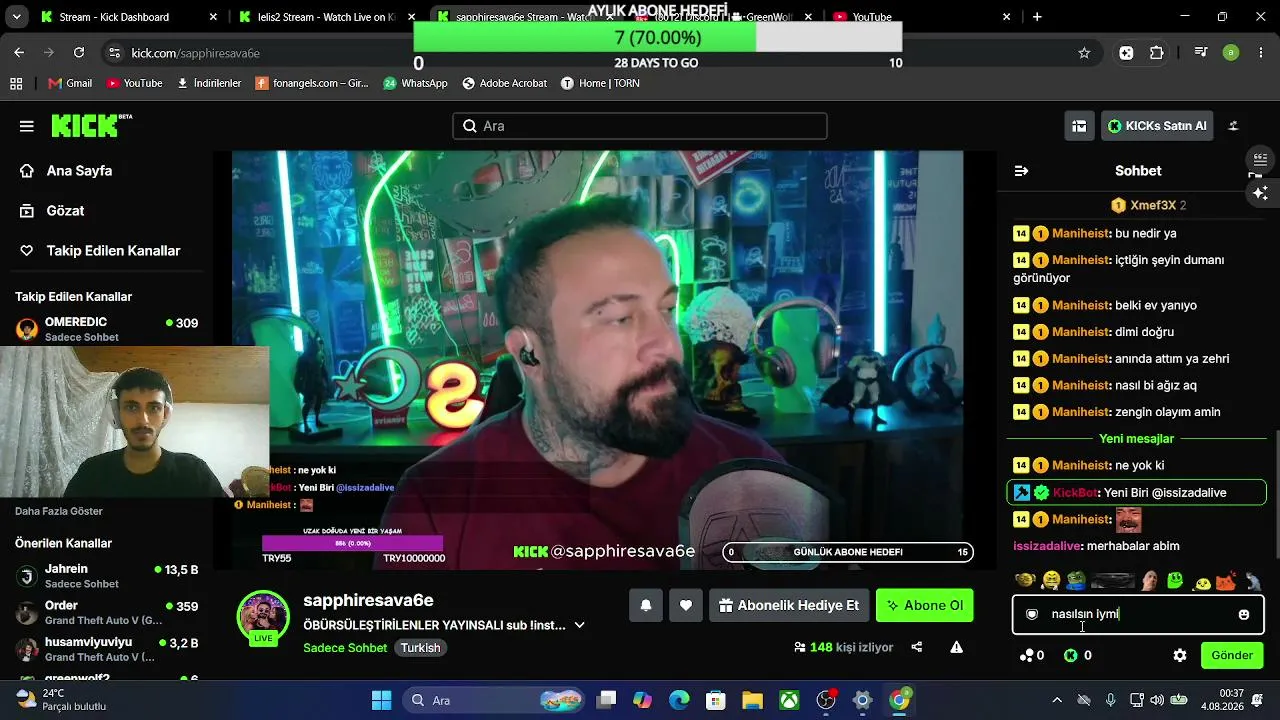The height and width of the screenshot is (720, 1280).
Task: Open the Kick hamburger menu
Action: pos(27,126)
